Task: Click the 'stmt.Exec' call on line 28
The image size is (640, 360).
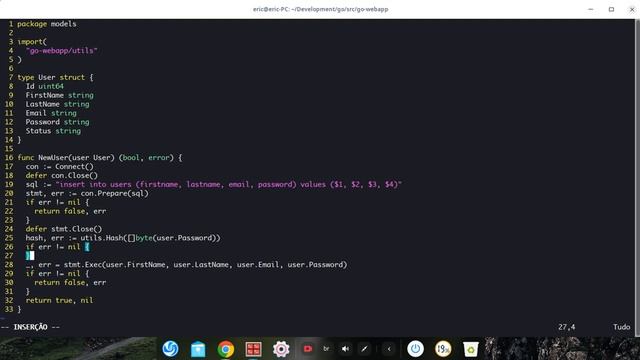Action: pyautogui.click(x=205, y=265)
